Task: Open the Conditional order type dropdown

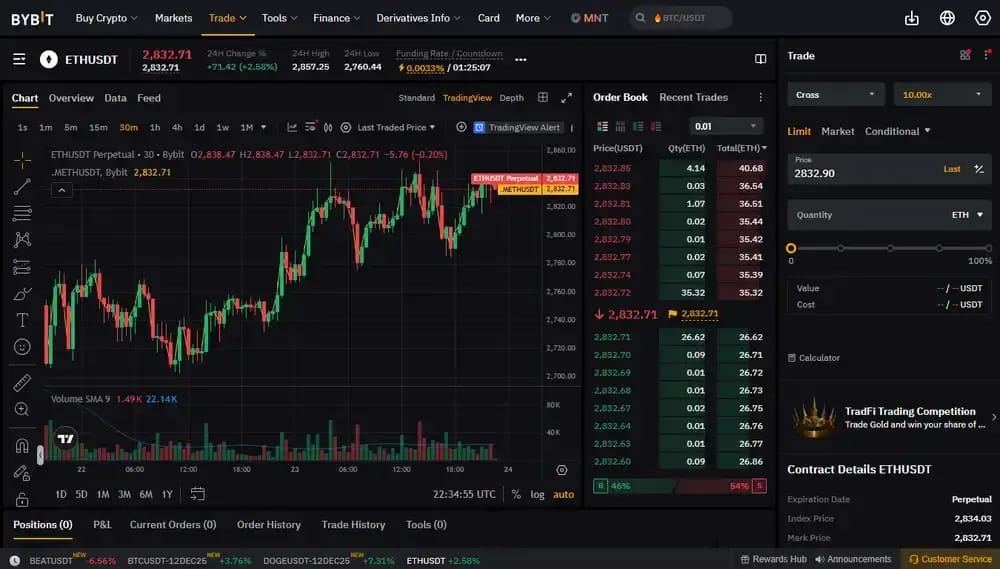Action: (897, 131)
